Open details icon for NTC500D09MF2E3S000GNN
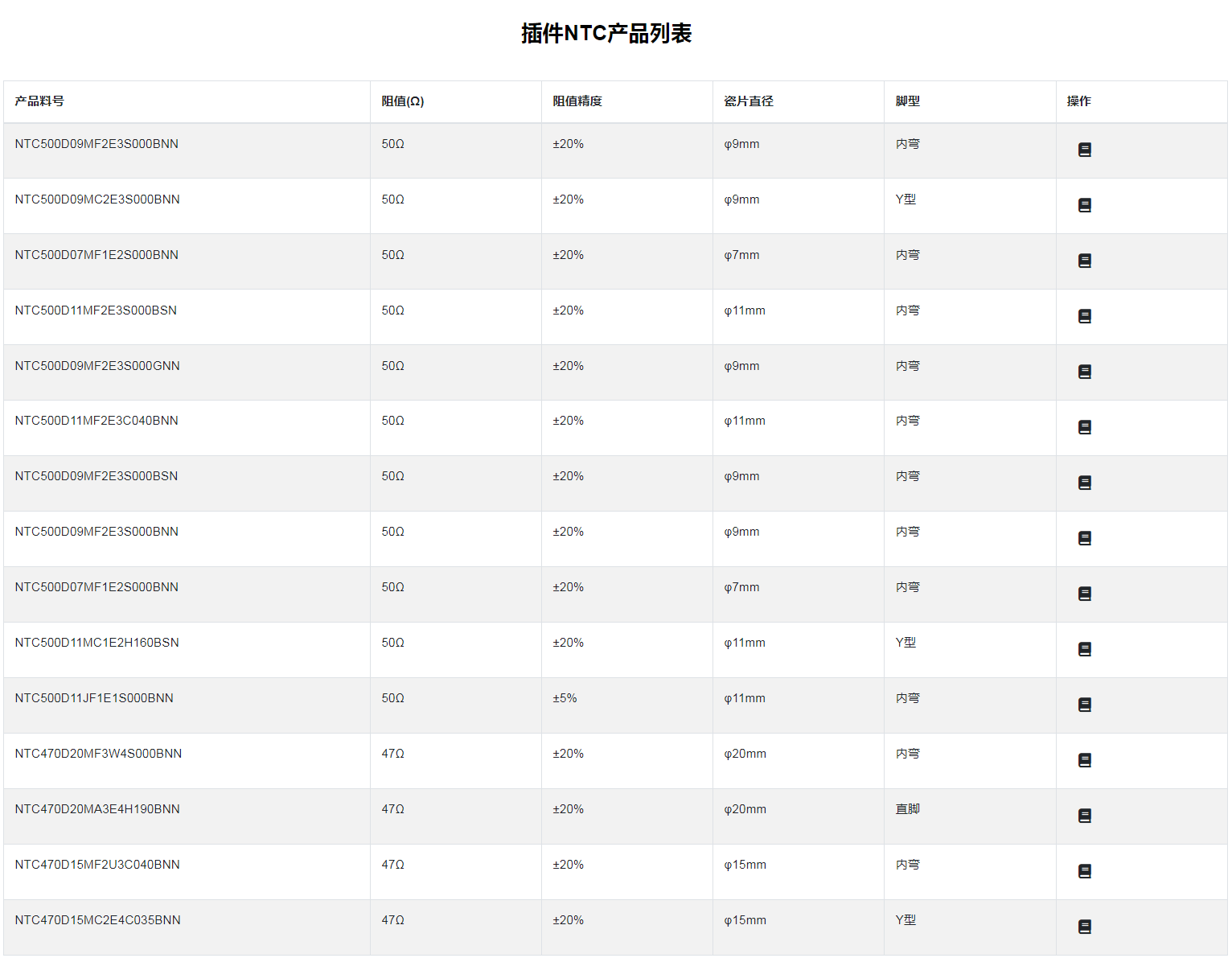 tap(1084, 372)
